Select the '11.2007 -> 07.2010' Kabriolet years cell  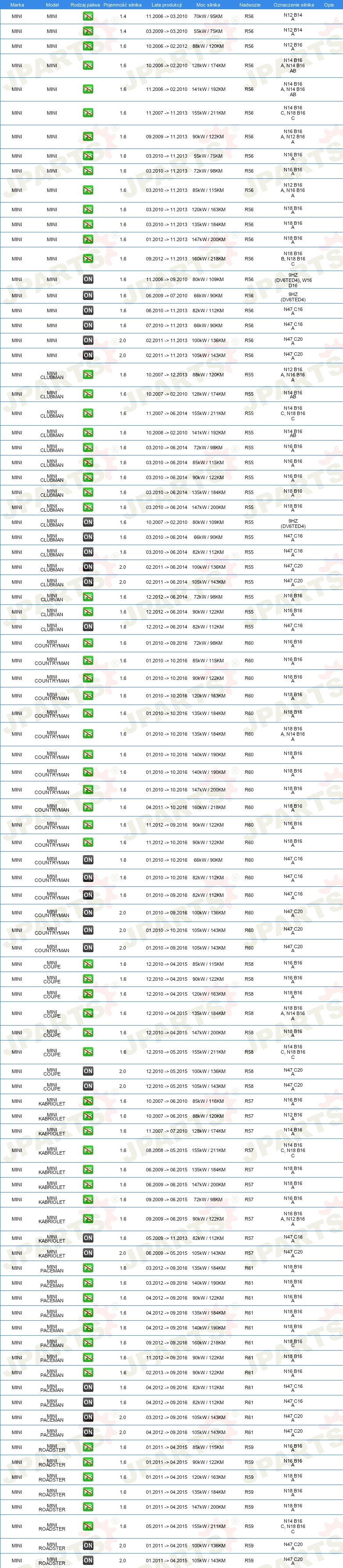pyautogui.click(x=167, y=1131)
